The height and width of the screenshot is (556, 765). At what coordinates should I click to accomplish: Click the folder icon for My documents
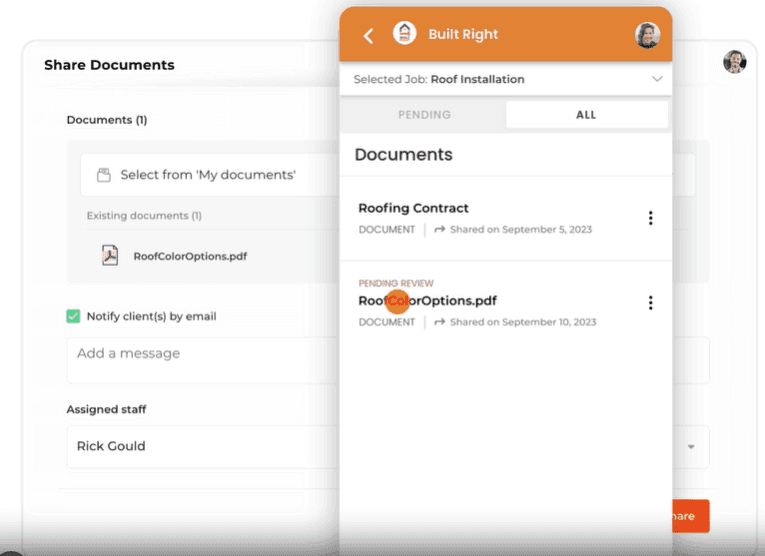[103, 175]
